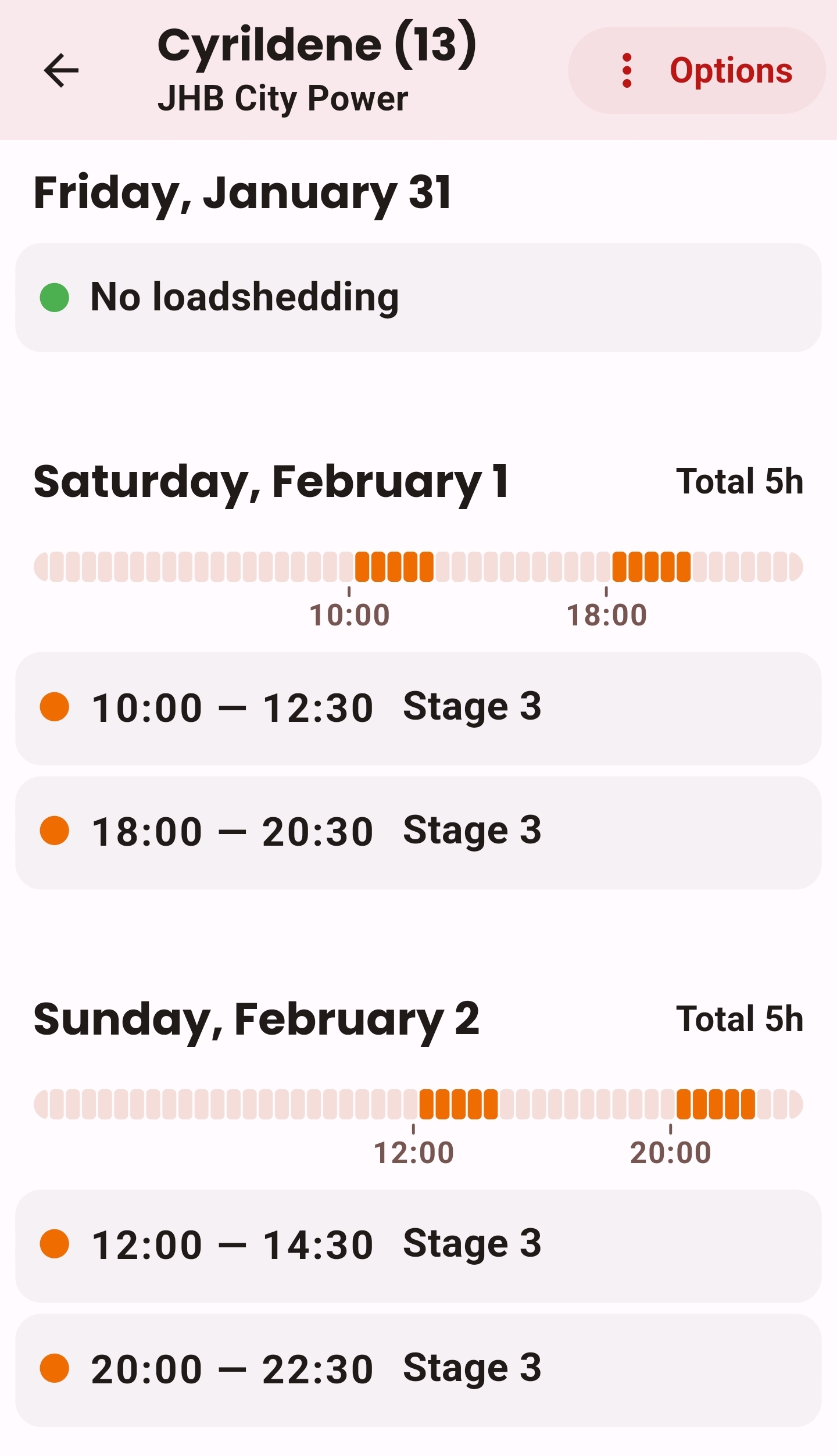Tap the orange dot beside 12:00 – 14:30
This screenshot has height=1456, width=837.
pos(55,1244)
